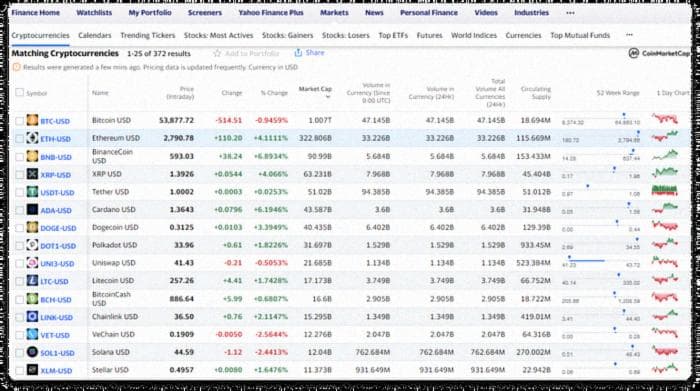Open the BNB-USD 1 day chart thumbnail
Image resolution: width=700 pixels, height=391 pixels.
665,155
